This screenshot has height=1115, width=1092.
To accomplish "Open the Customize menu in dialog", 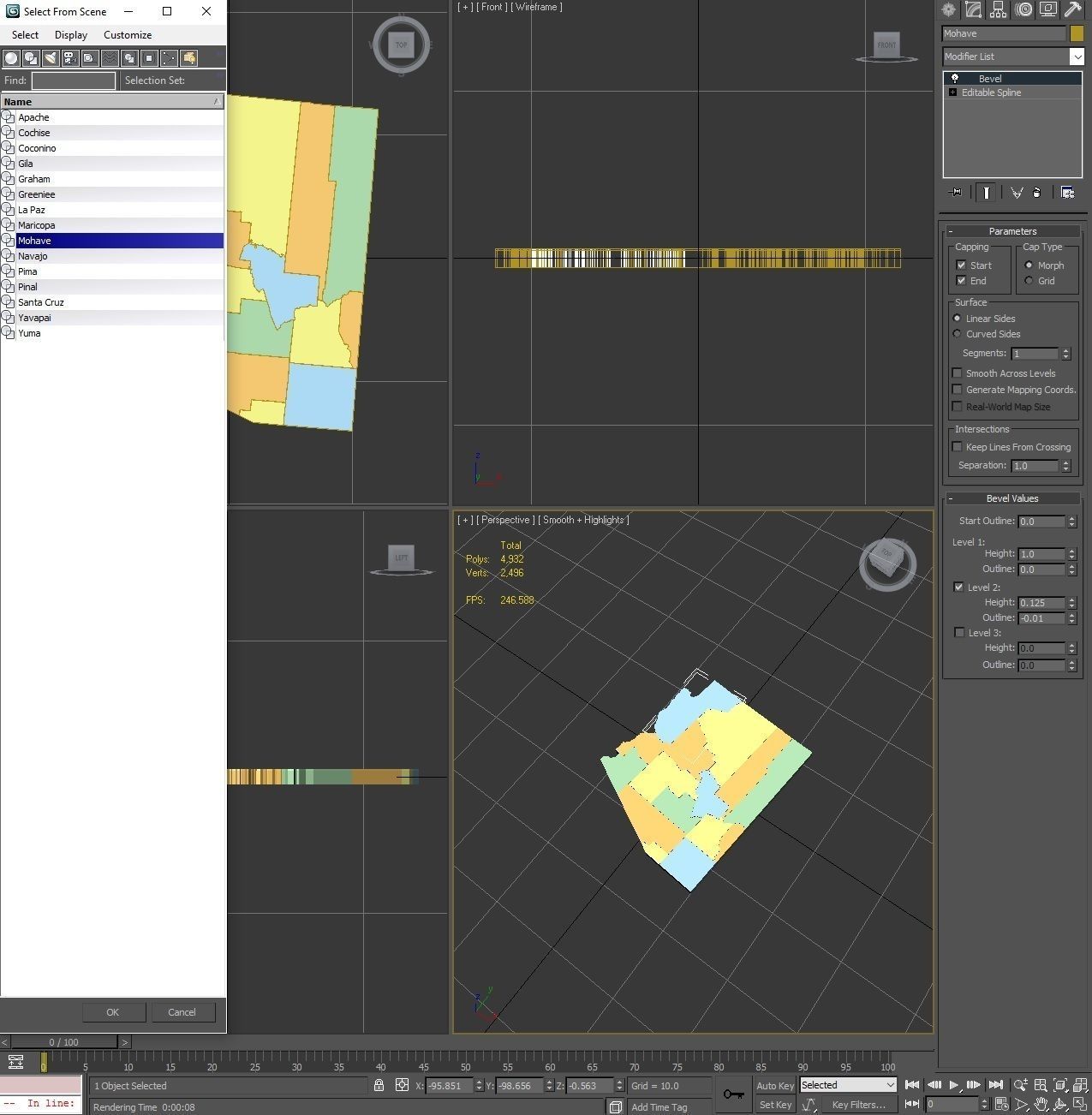I will pos(128,35).
